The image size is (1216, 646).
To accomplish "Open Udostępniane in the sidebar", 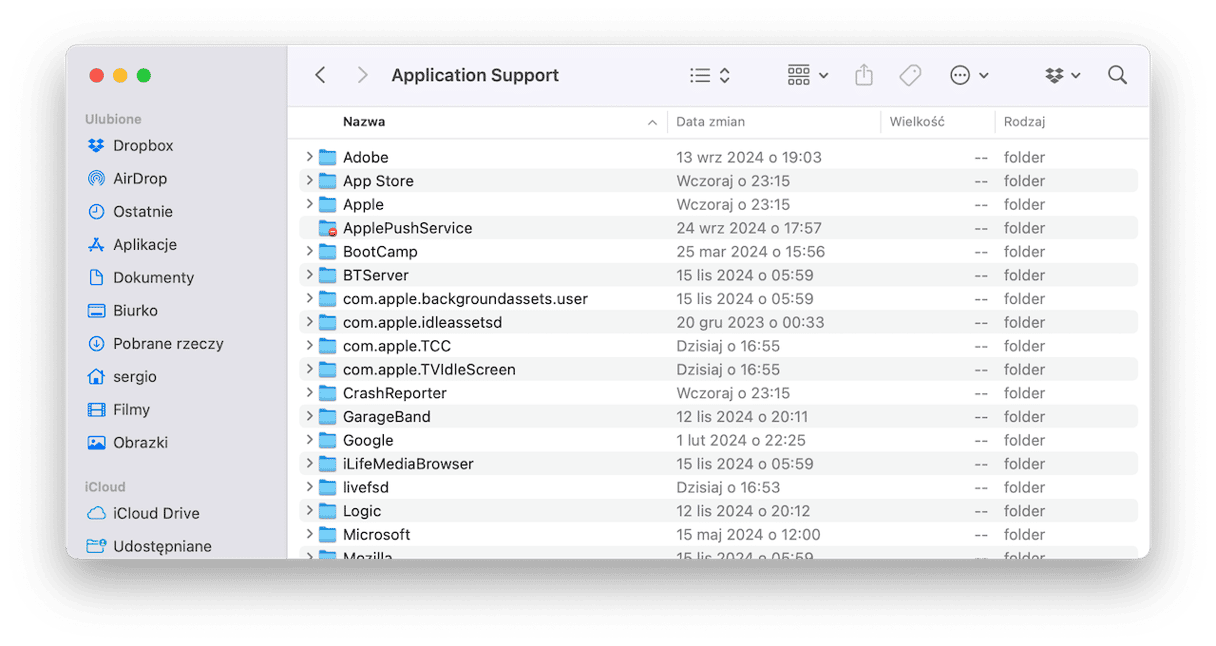I will [149, 546].
